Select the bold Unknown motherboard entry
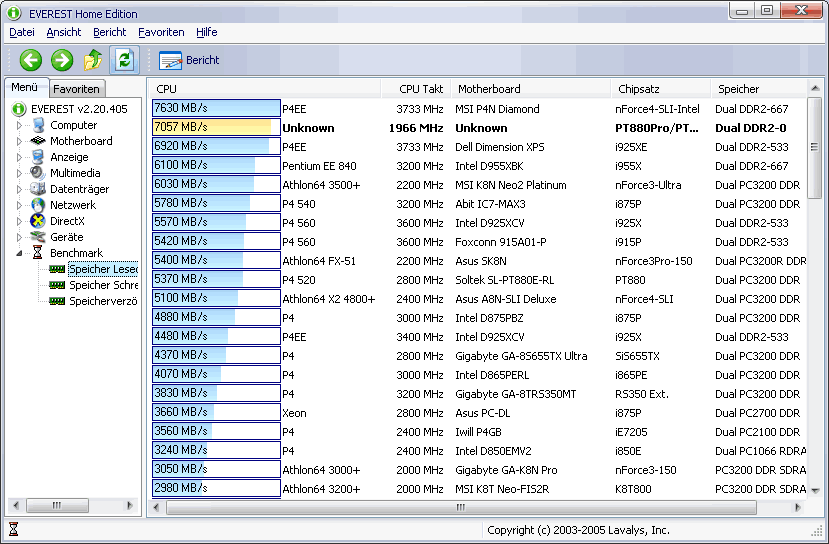This screenshot has height=544, width=829. point(481,128)
